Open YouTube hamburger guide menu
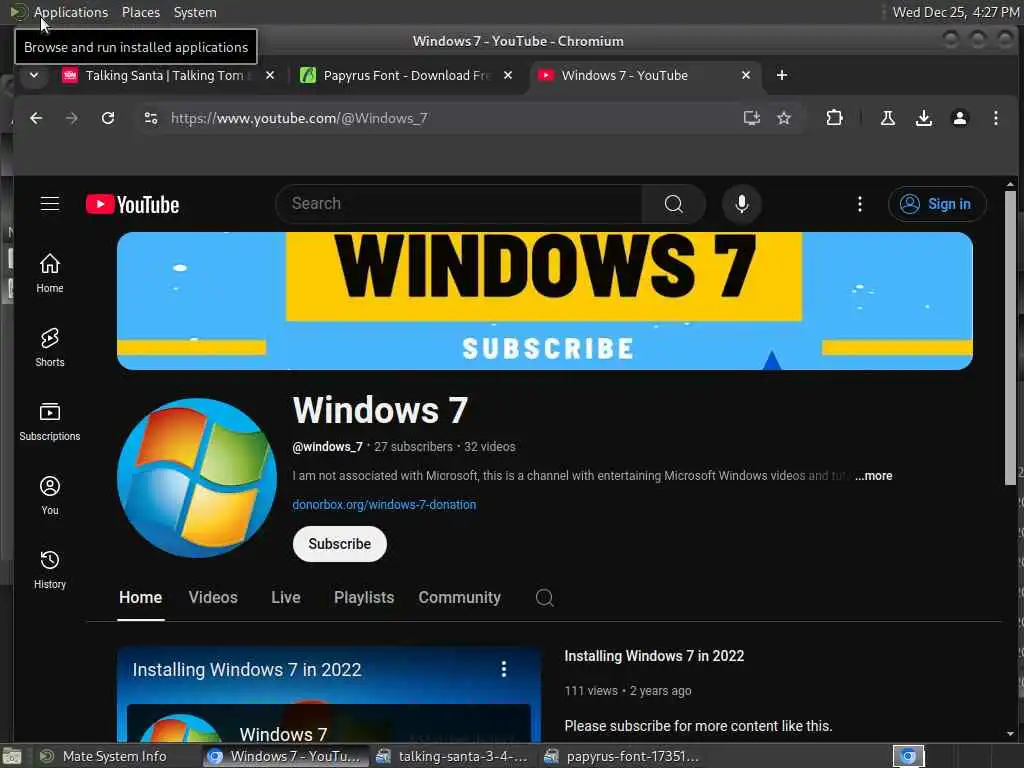The width and height of the screenshot is (1024, 768). tap(50, 204)
